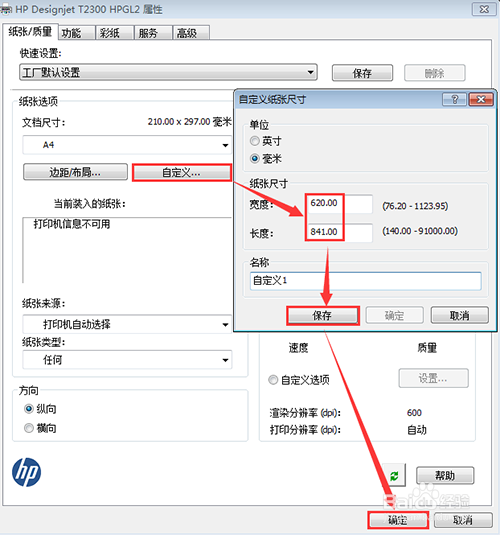Click 取消 at bottom of properties window

click(463, 520)
